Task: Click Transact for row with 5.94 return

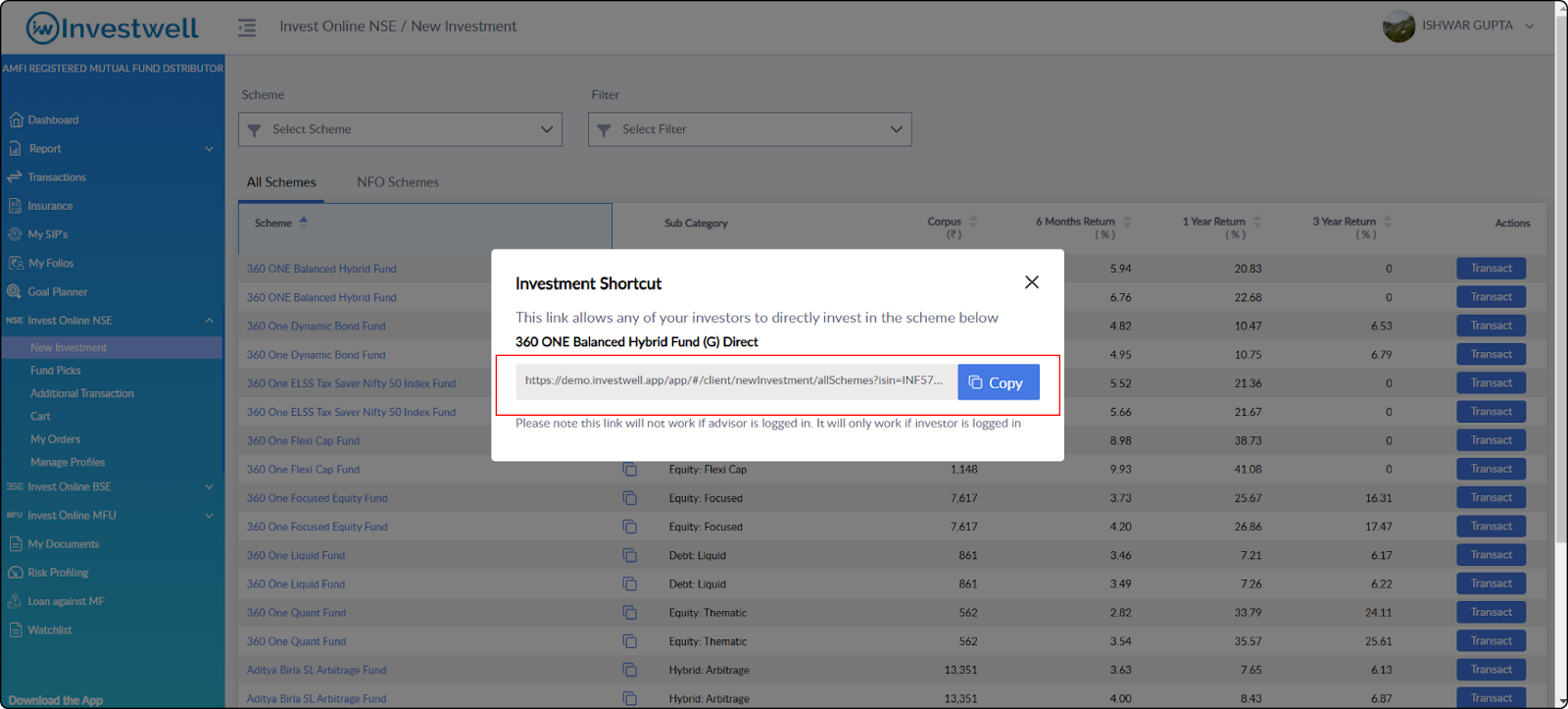Action: [1491, 269]
